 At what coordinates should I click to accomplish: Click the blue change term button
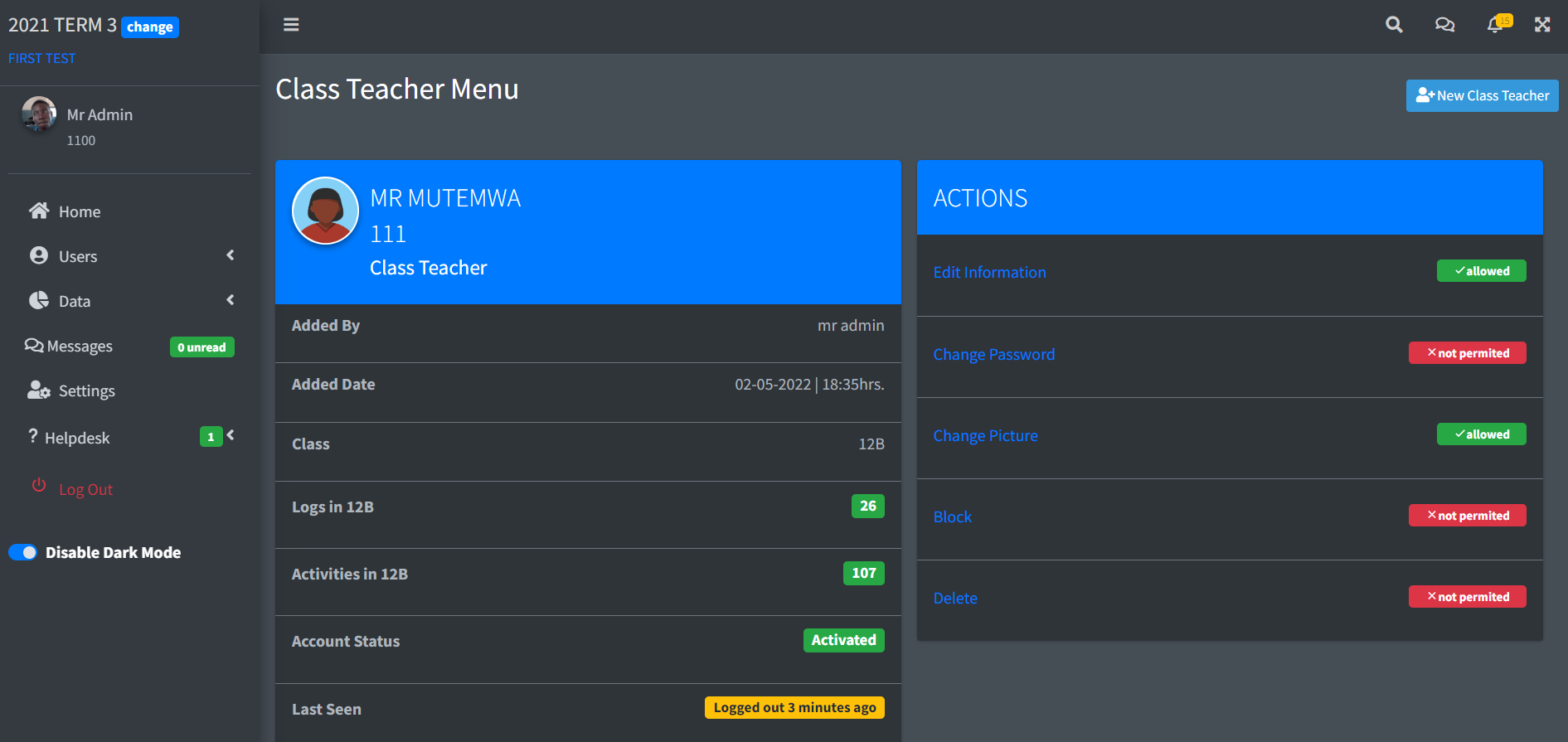coord(150,27)
